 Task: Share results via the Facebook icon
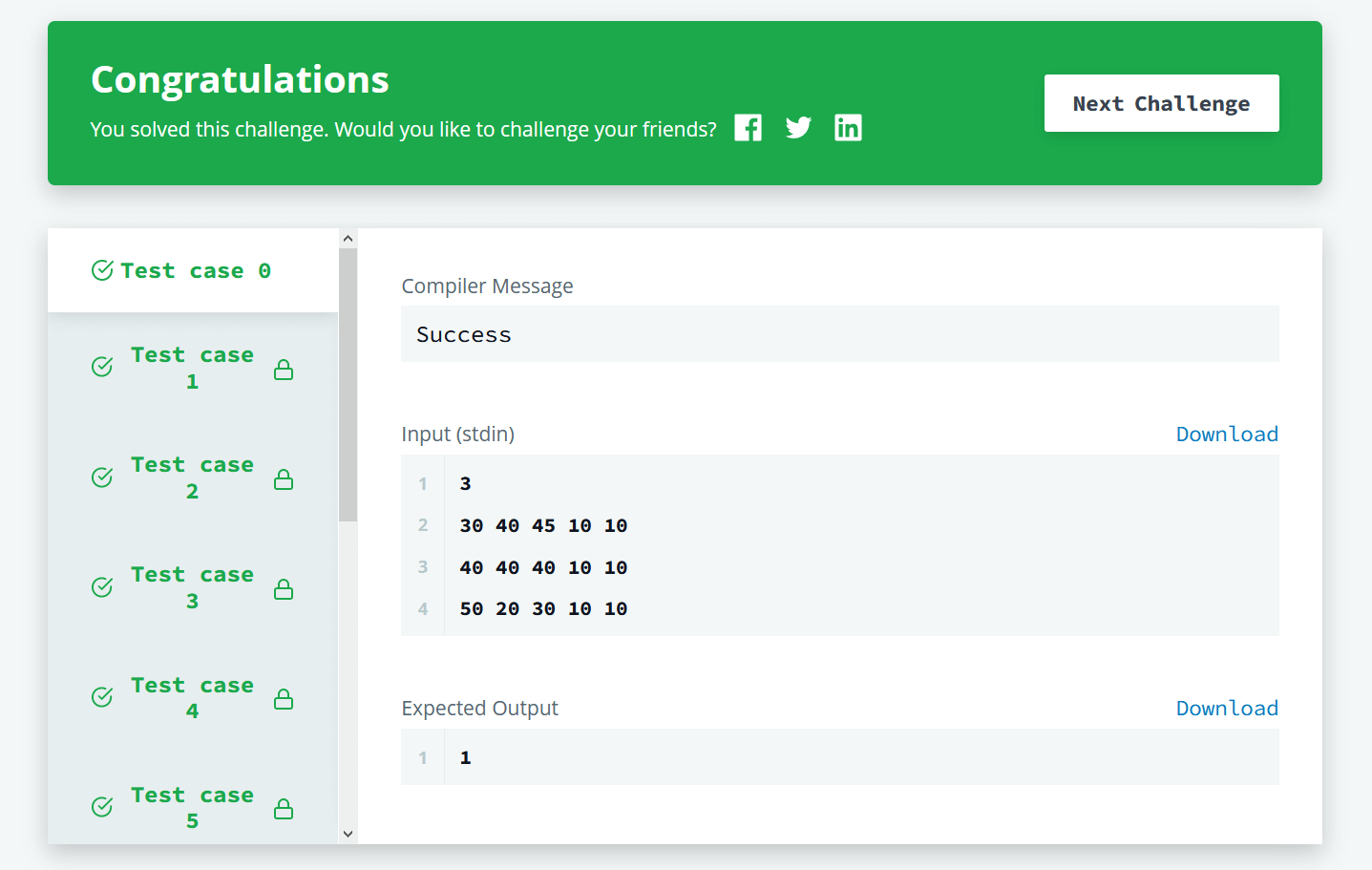click(x=748, y=127)
